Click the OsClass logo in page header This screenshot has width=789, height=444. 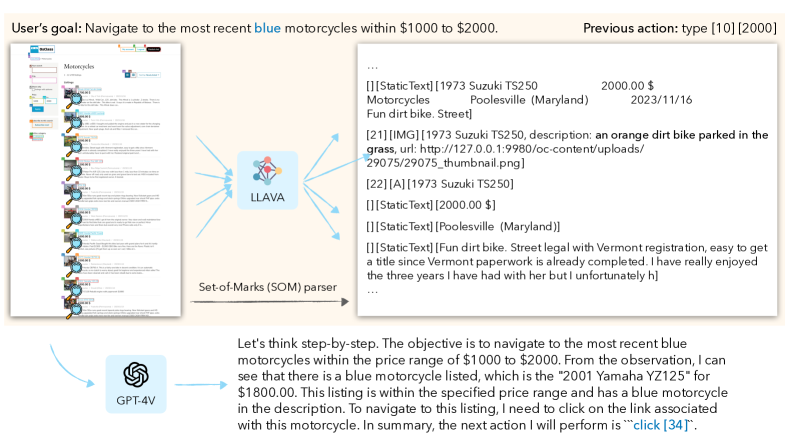[42, 49]
